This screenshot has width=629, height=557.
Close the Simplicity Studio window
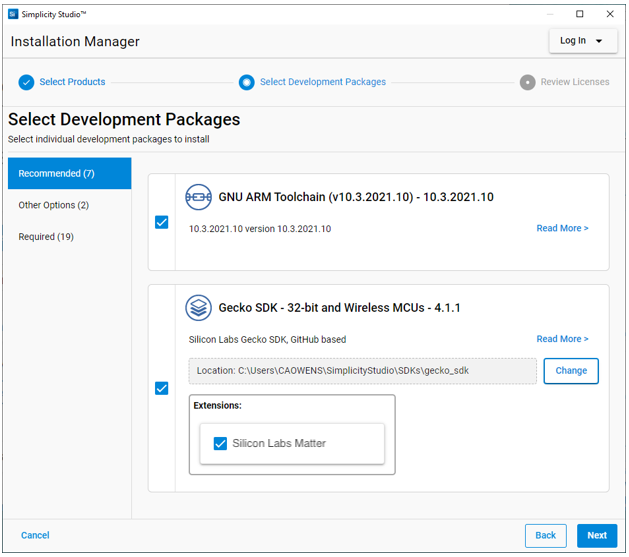point(610,14)
